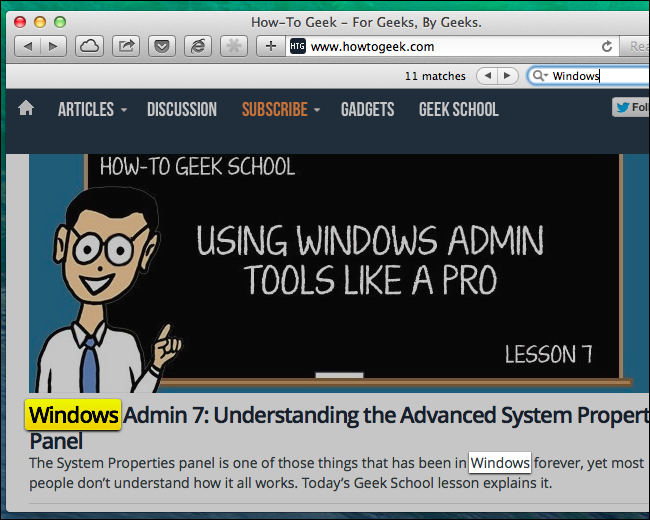The width and height of the screenshot is (650, 520).
Task: Minimize the window with the yellow button
Action: (x=40, y=22)
